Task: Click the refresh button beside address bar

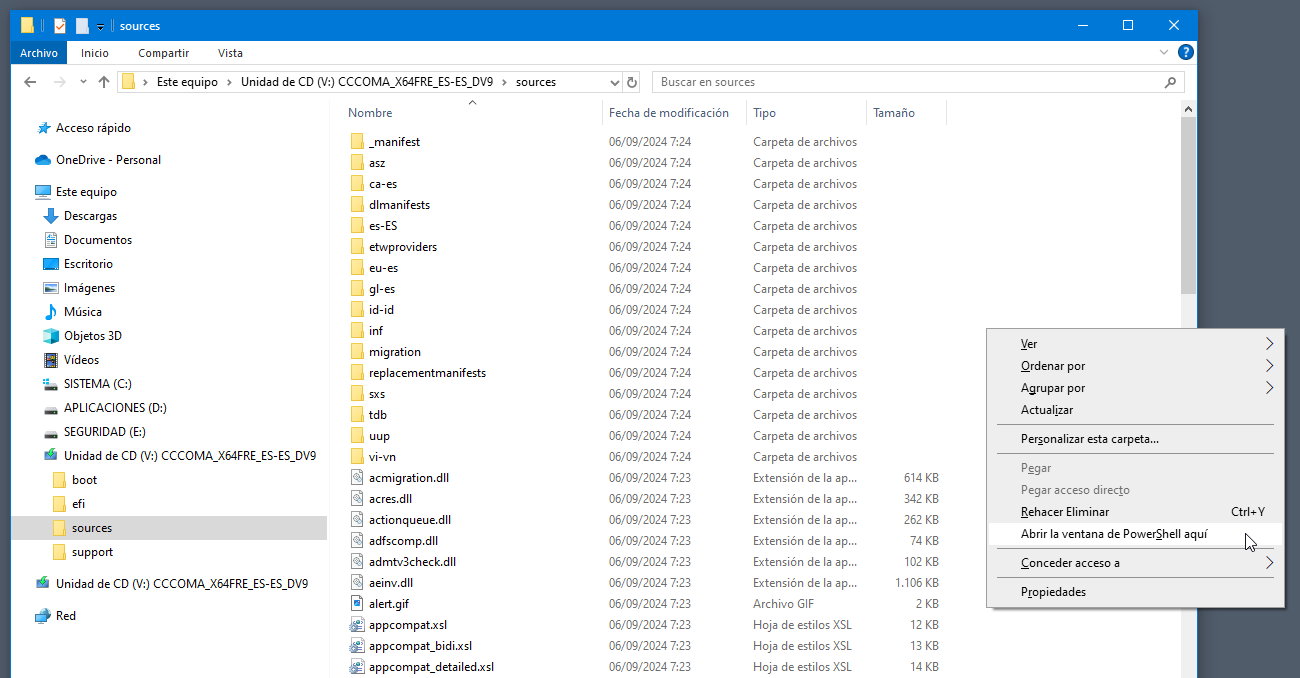Action: coord(632,82)
